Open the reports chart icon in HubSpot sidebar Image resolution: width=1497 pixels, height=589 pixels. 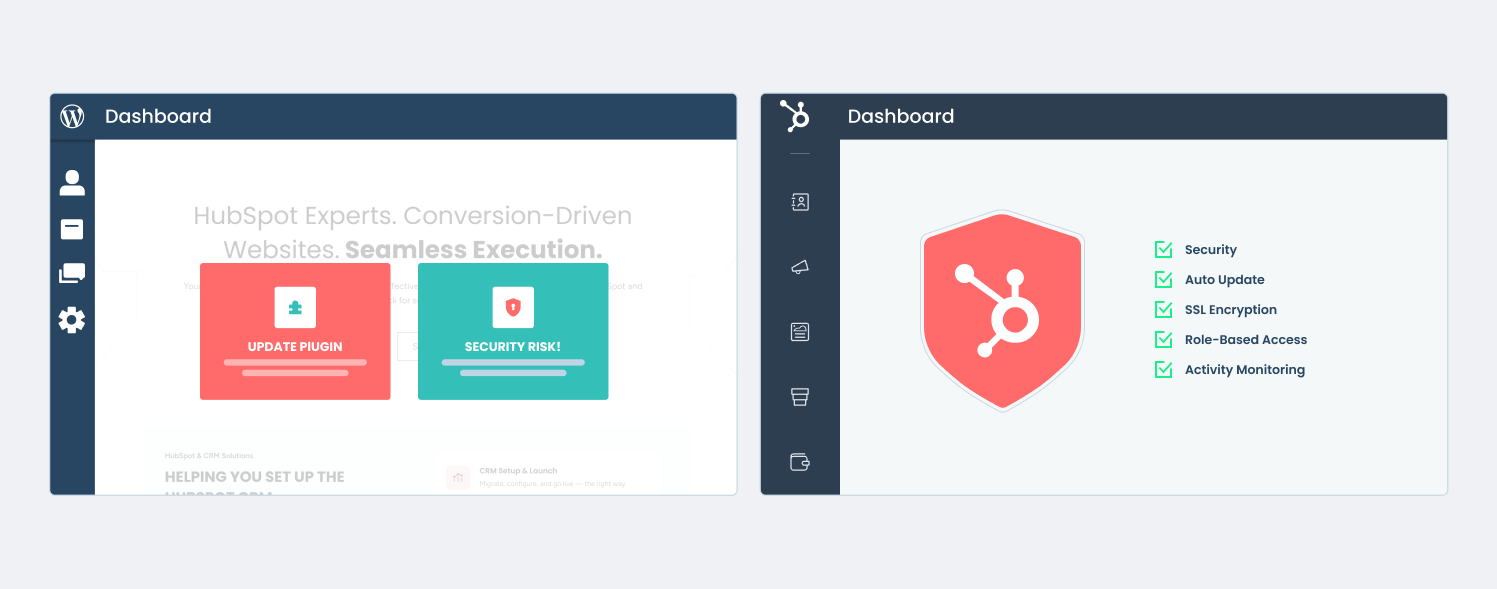[800, 332]
